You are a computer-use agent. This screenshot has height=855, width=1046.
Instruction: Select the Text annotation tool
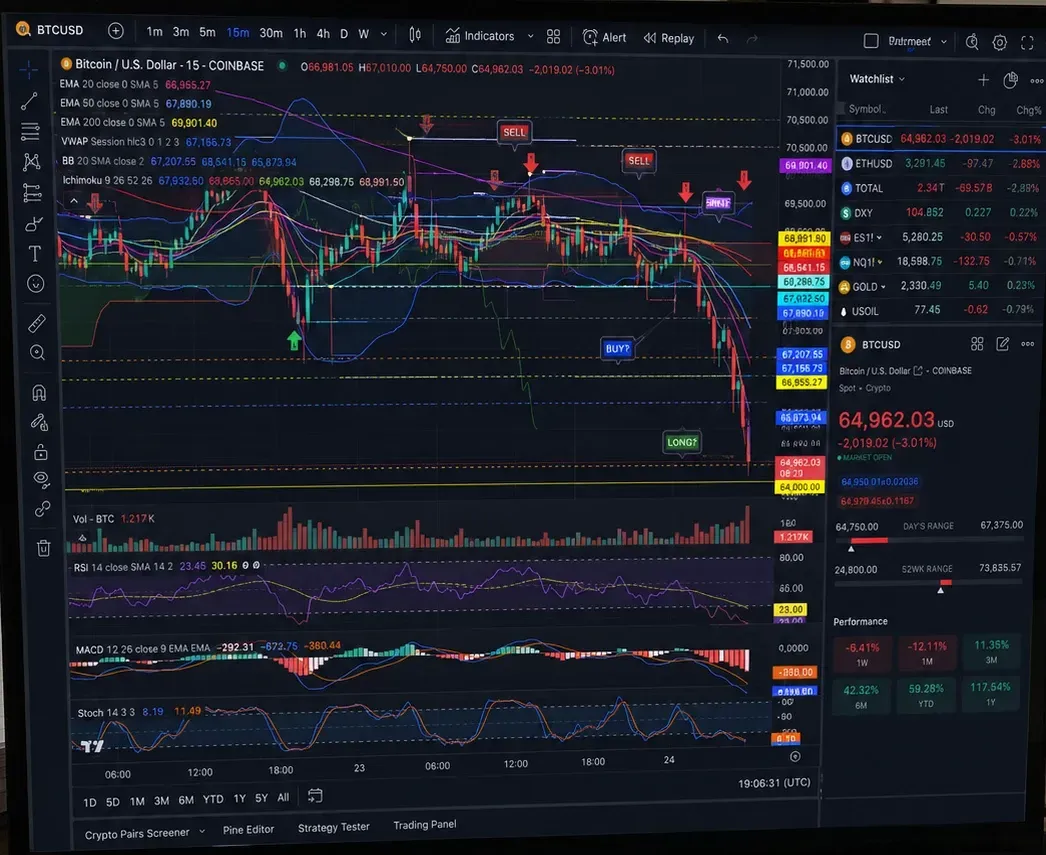click(x=35, y=253)
